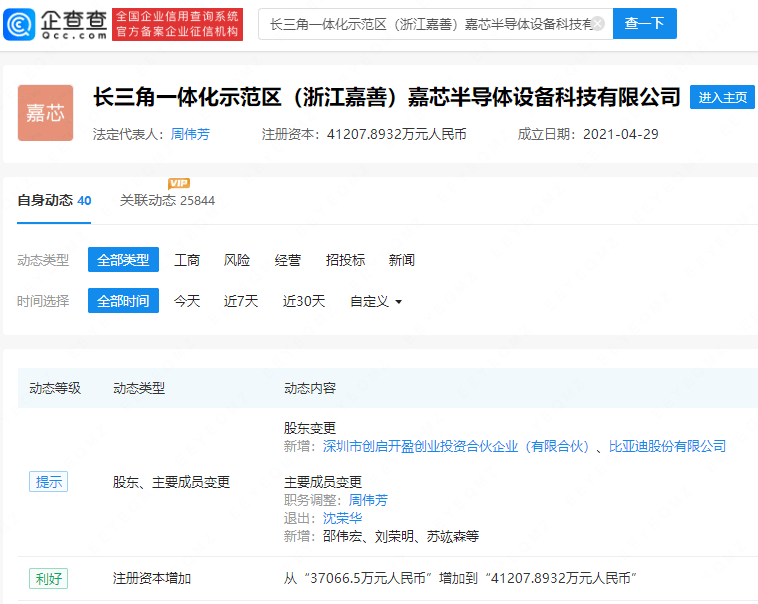758x604 pixels.
Task: Click legal representative 周伟芳 link
Action: pyautogui.click(x=190, y=134)
